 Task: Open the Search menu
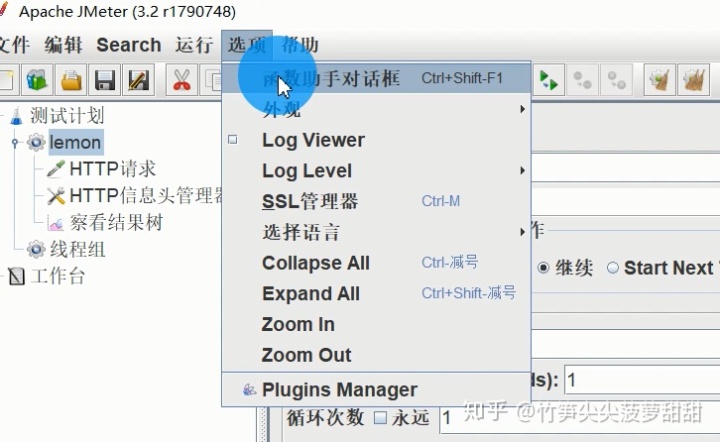(129, 45)
